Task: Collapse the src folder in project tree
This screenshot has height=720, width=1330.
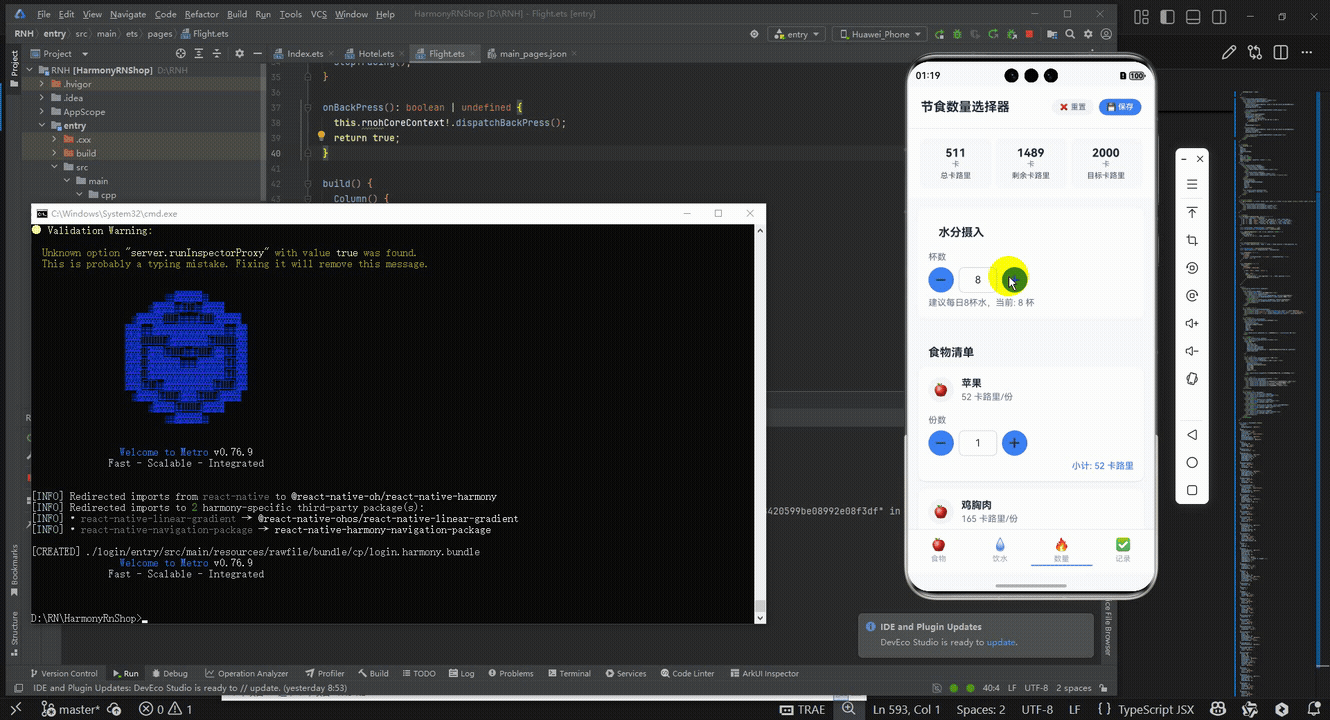Action: (55, 167)
